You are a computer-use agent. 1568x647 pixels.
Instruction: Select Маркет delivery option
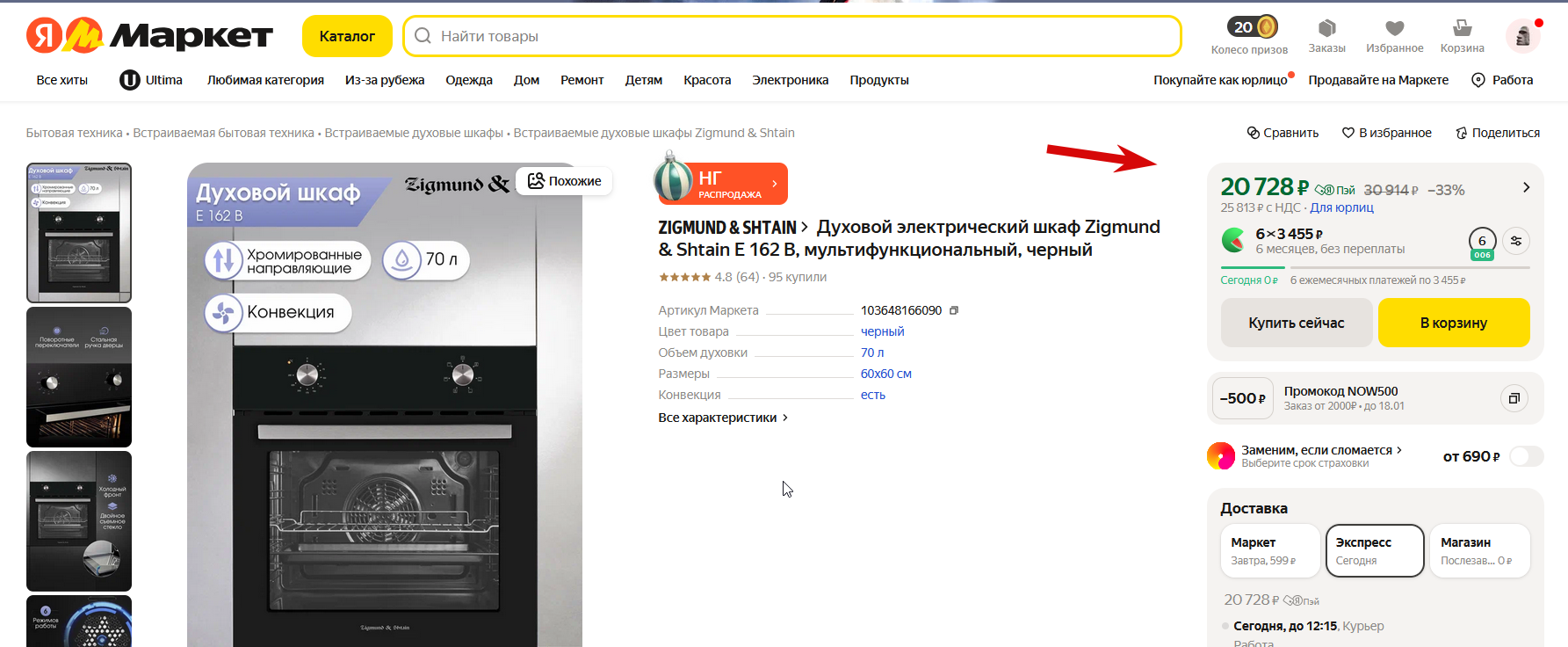coord(1270,551)
